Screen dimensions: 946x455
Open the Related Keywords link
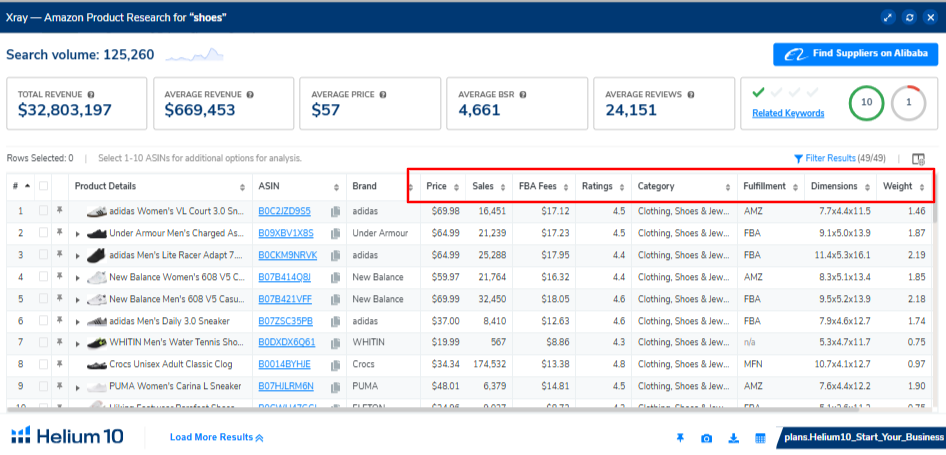click(788, 113)
